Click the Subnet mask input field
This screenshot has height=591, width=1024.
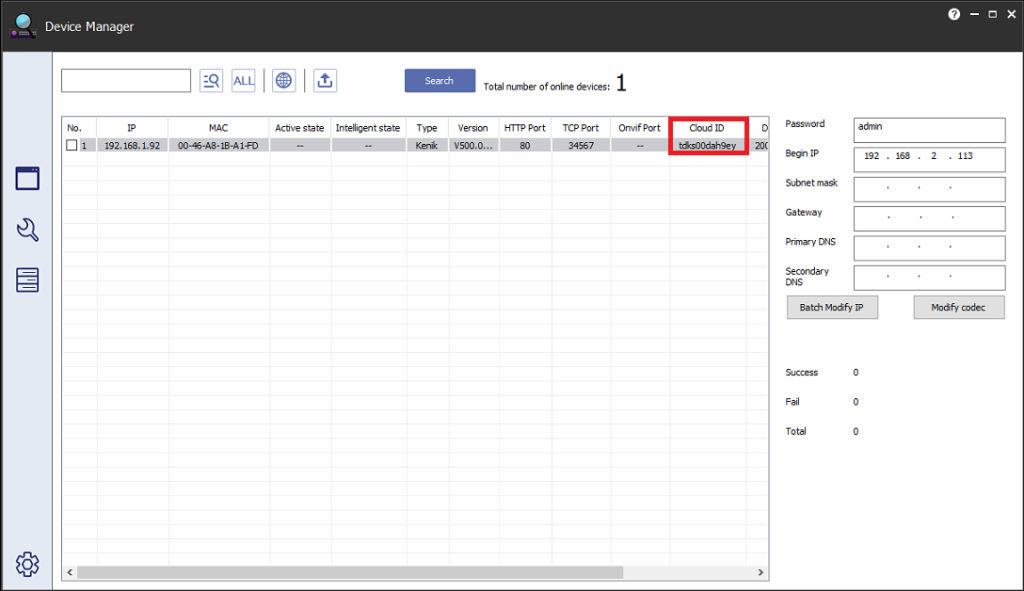(929, 190)
